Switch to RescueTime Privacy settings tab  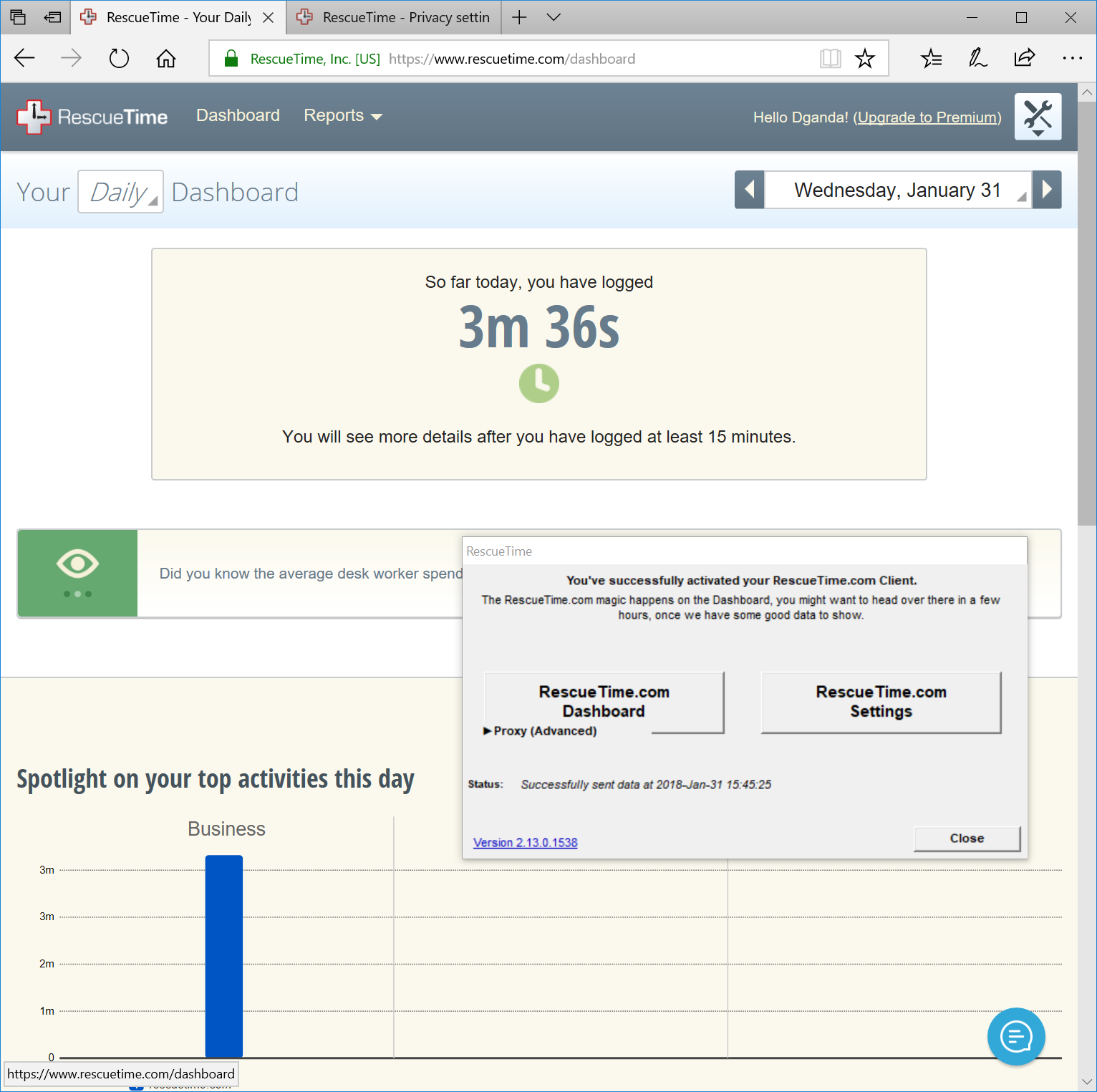coord(395,17)
